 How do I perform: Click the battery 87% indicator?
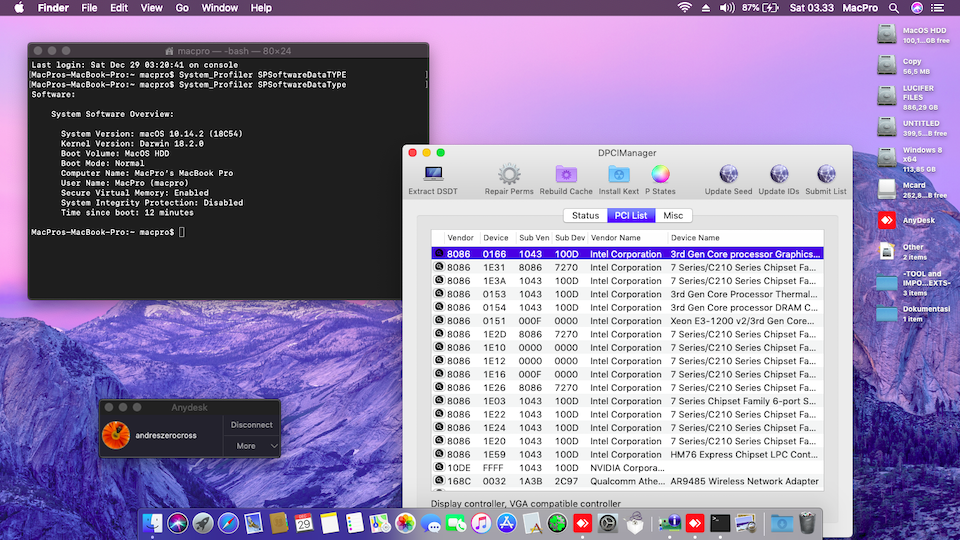pos(760,8)
